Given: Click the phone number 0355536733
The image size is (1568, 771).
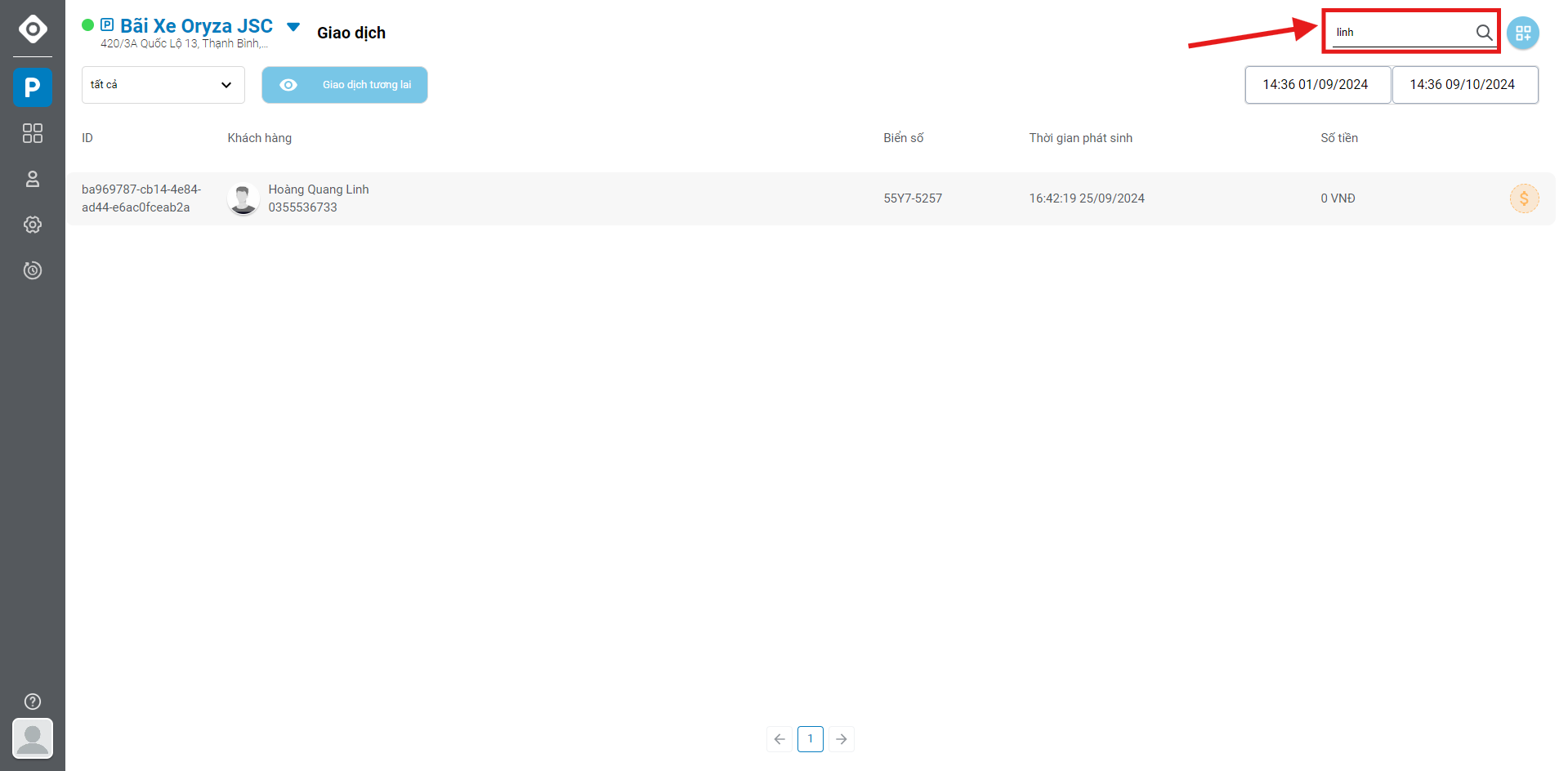Looking at the screenshot, I should [x=303, y=207].
